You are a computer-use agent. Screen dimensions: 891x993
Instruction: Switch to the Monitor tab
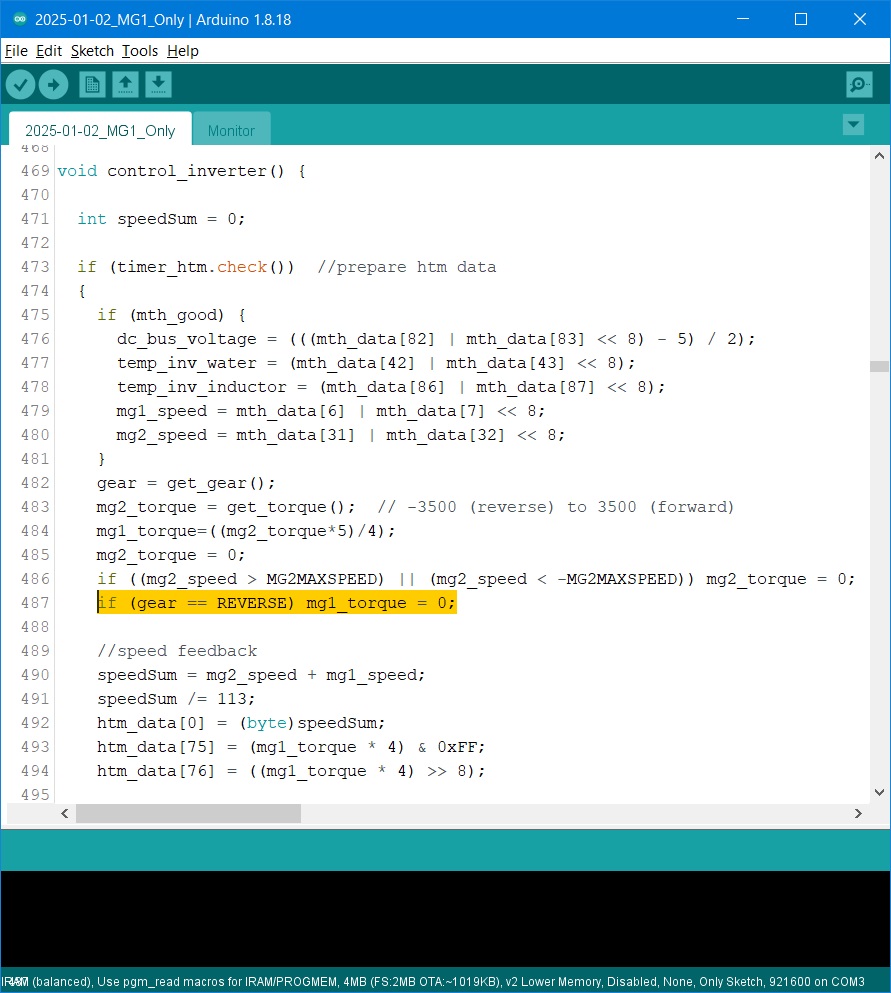click(x=231, y=131)
